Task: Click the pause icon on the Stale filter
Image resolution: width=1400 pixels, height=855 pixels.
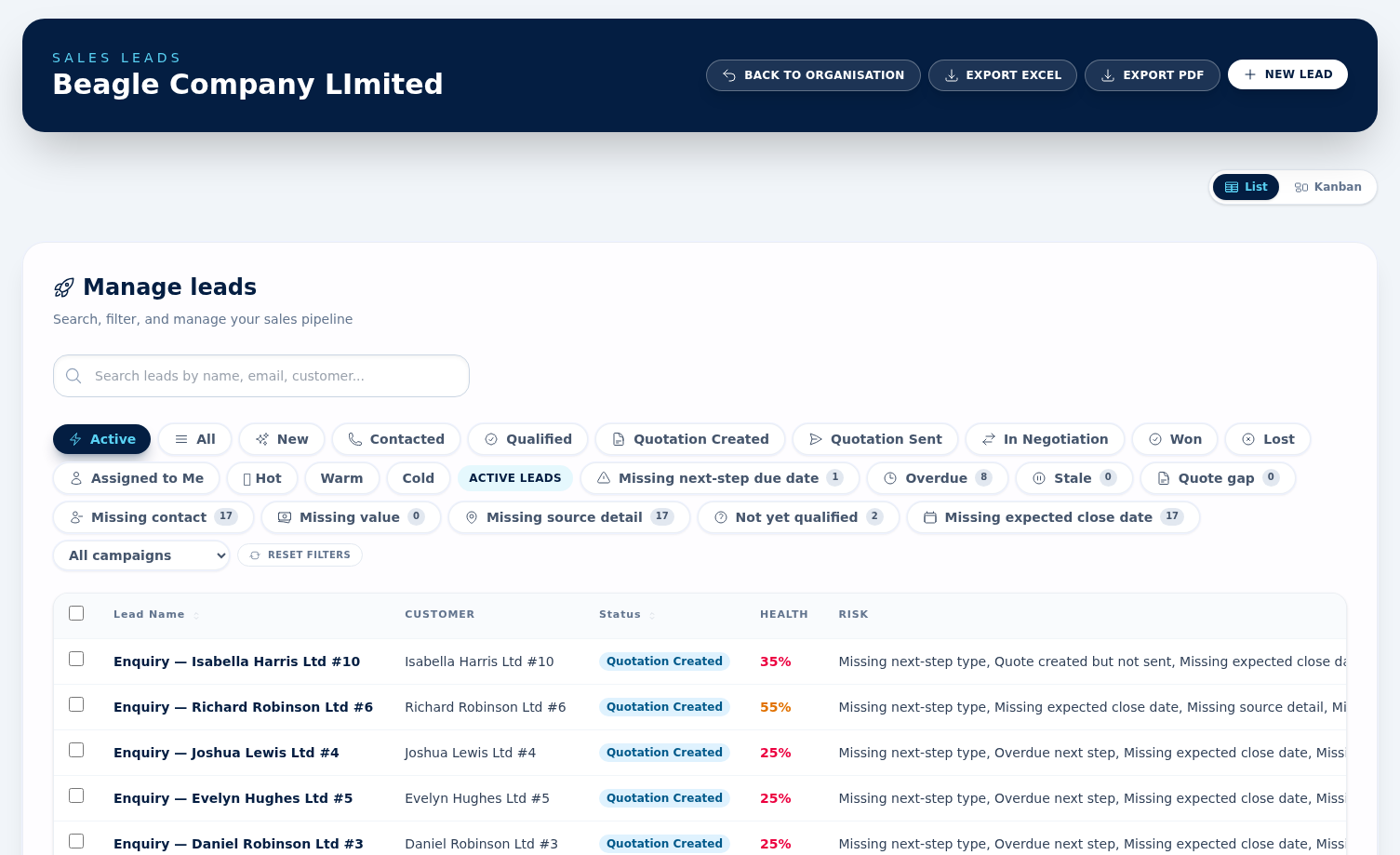Action: point(1039,478)
